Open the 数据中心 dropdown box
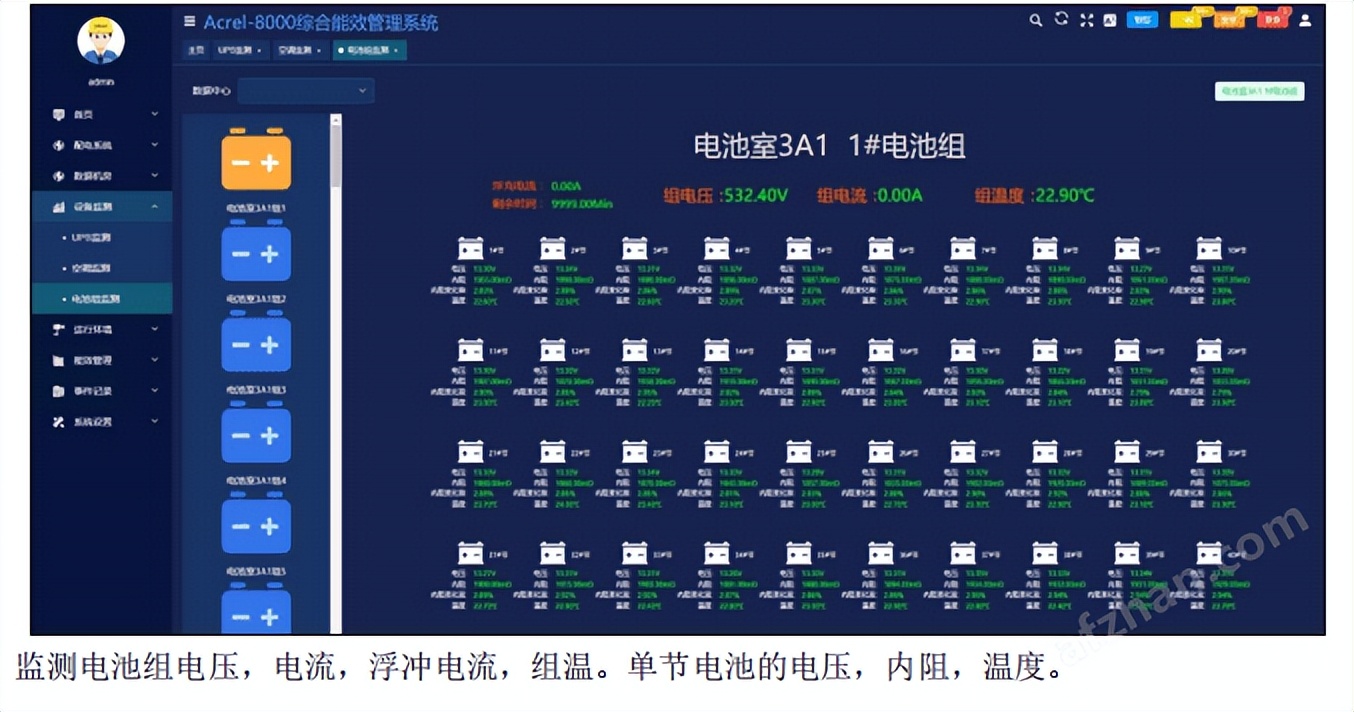 pyautogui.click(x=306, y=91)
